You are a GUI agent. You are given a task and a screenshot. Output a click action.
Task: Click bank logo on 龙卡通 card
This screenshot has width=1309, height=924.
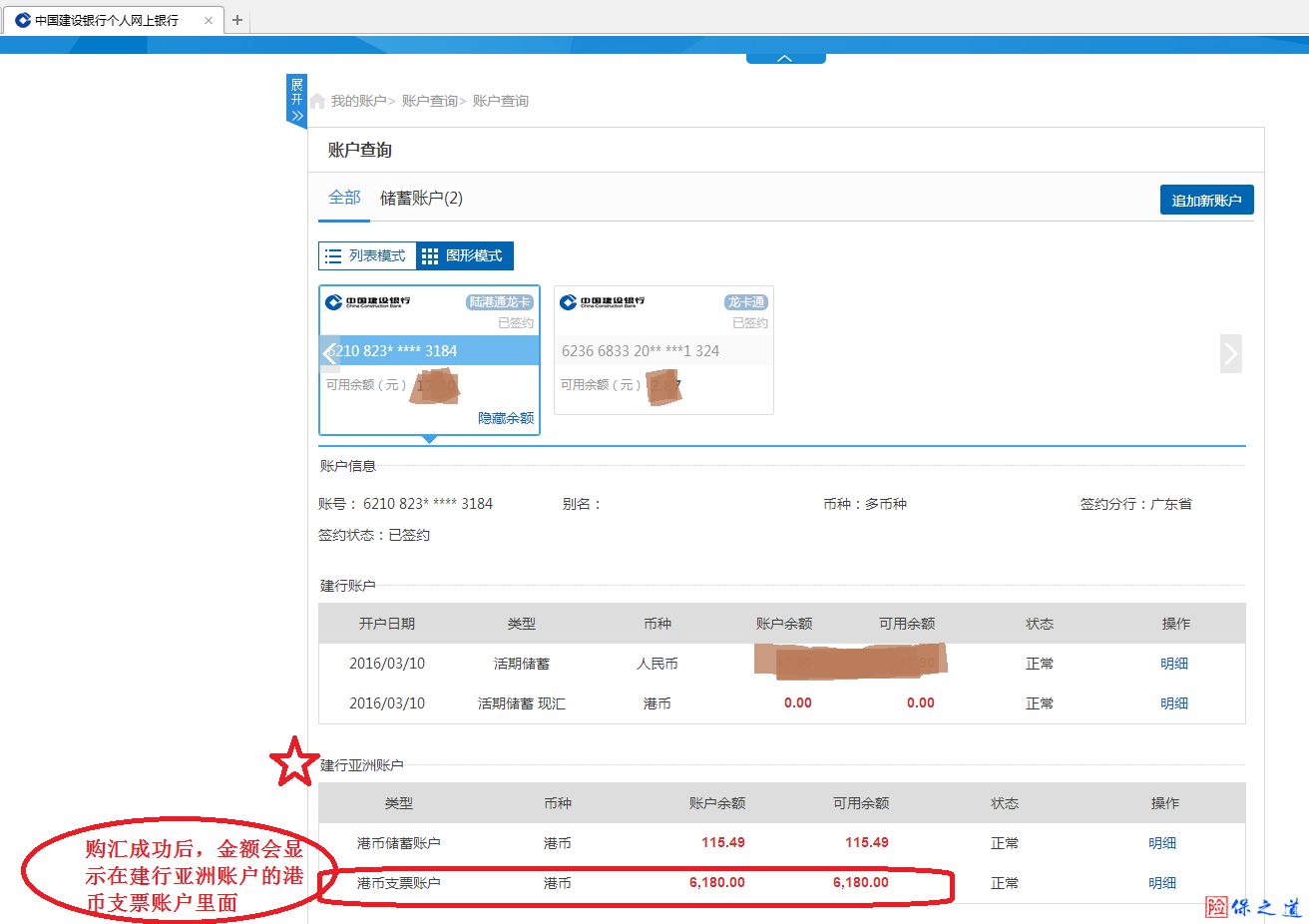tap(603, 301)
